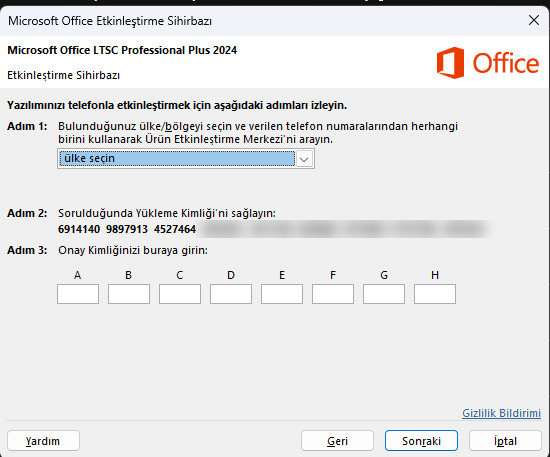The height and width of the screenshot is (457, 550).
Task: Click input field F for confirmation ID
Action: click(333, 294)
